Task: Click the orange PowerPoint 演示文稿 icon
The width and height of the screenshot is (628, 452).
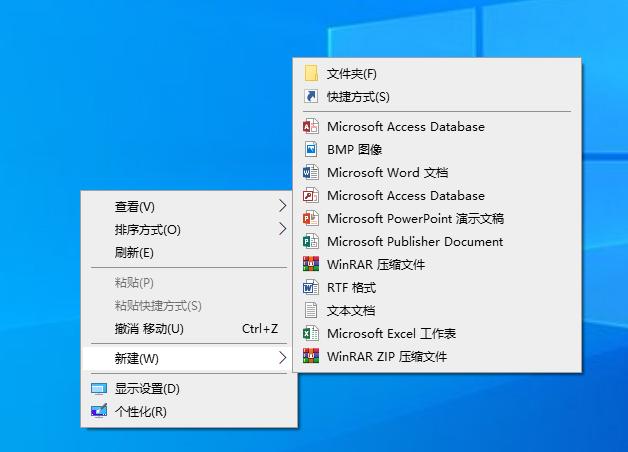Action: click(x=311, y=219)
